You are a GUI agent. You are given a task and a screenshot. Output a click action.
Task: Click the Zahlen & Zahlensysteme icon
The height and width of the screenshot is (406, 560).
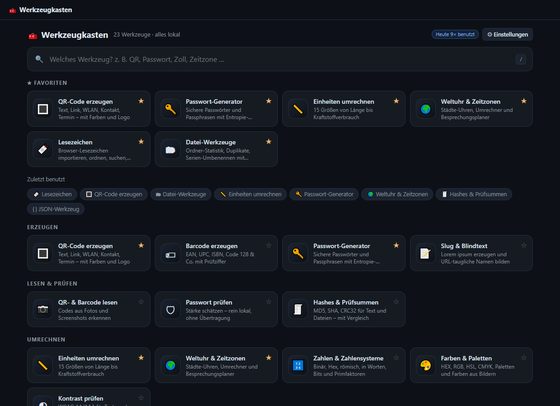[x=298, y=366]
